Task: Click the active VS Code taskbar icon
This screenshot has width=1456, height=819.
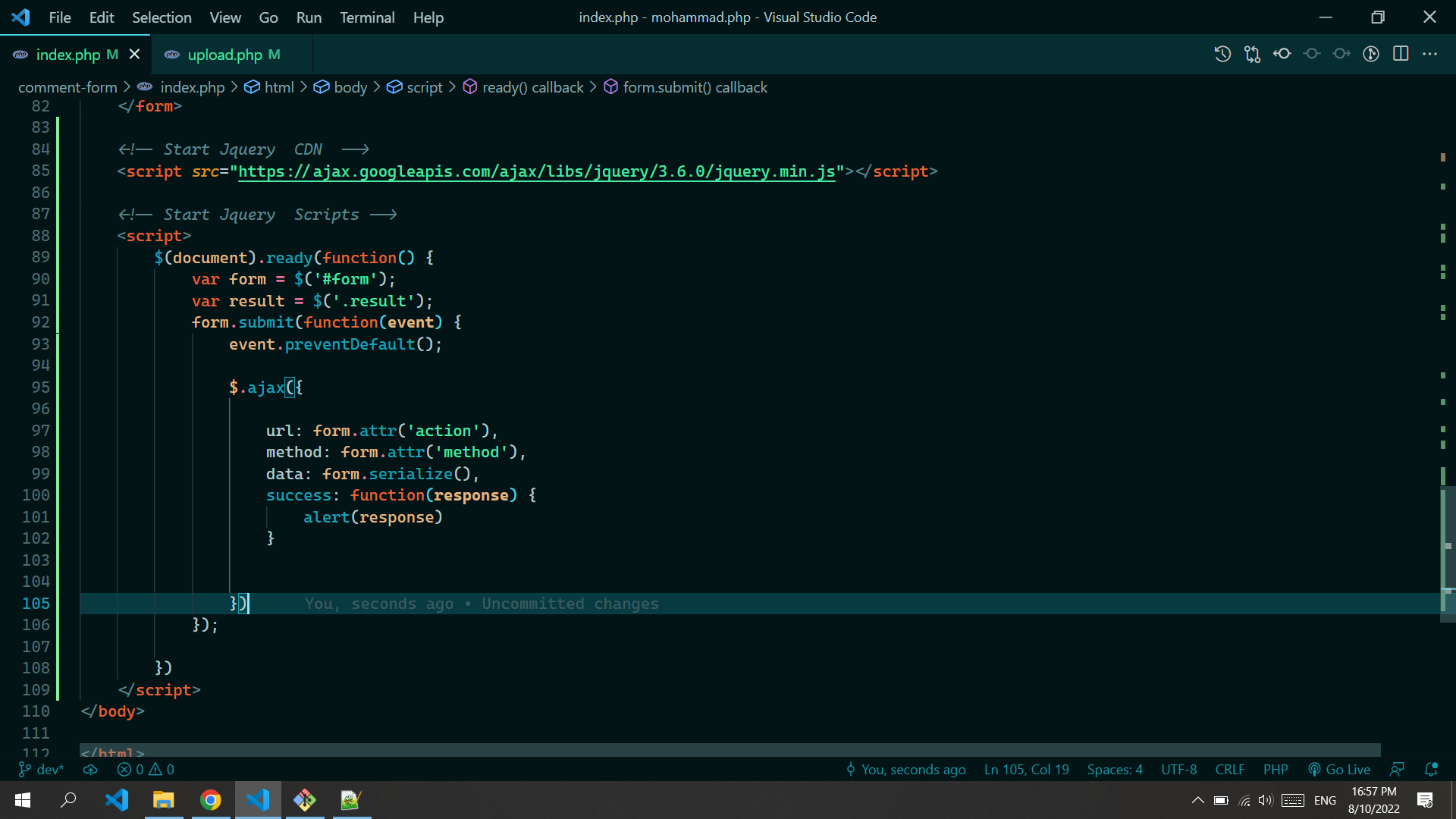Action: [x=258, y=800]
